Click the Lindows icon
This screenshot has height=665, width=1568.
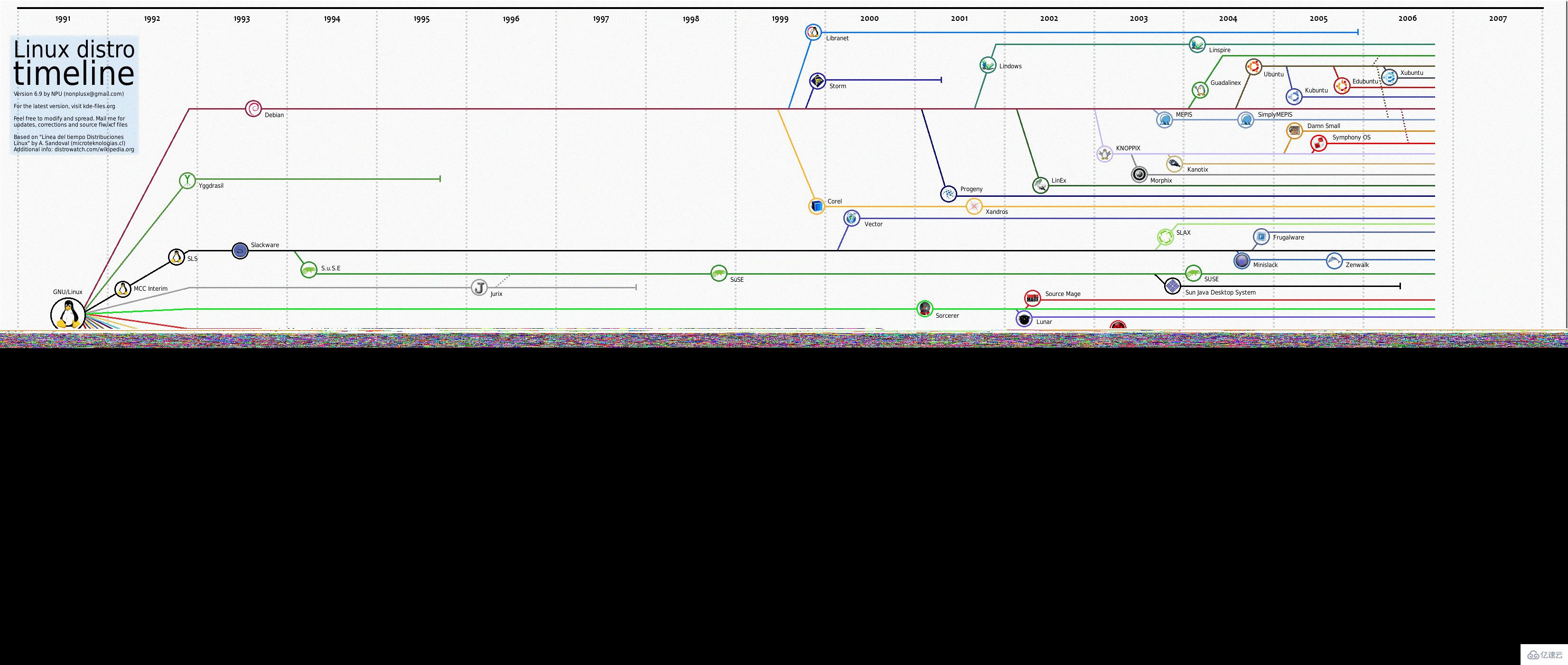coord(988,65)
